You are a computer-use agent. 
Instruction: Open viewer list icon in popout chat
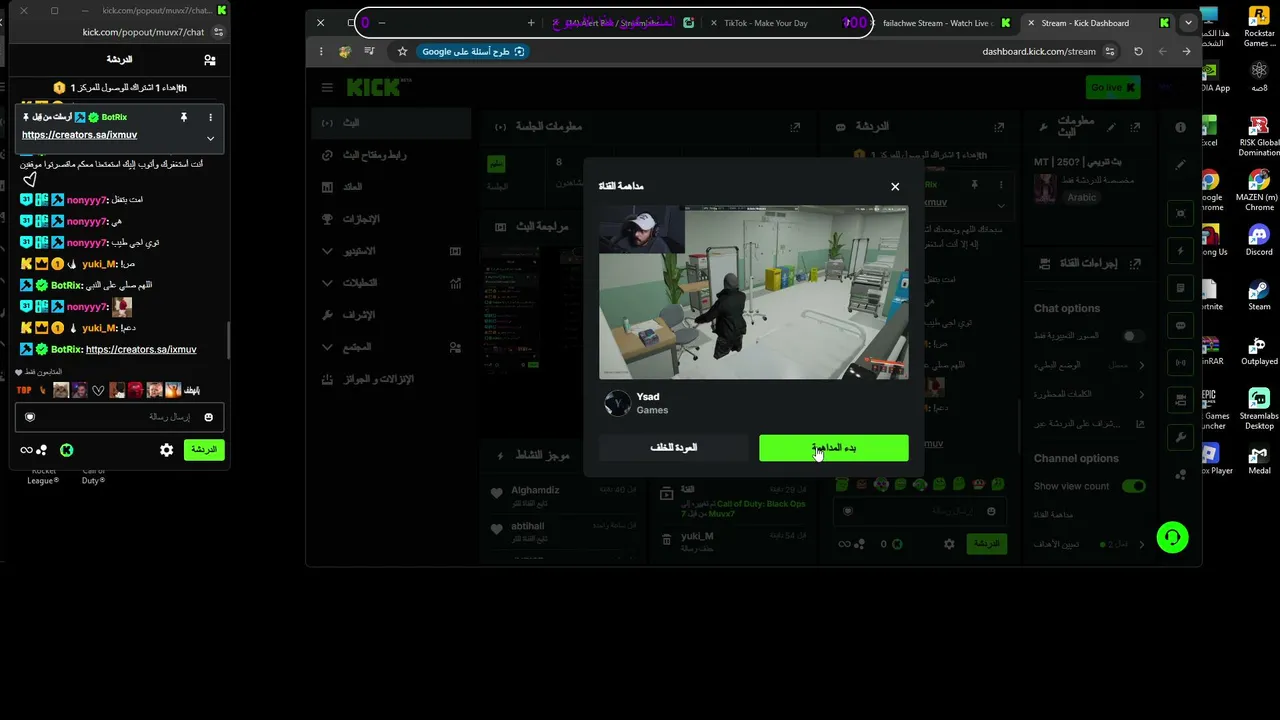[x=209, y=60]
